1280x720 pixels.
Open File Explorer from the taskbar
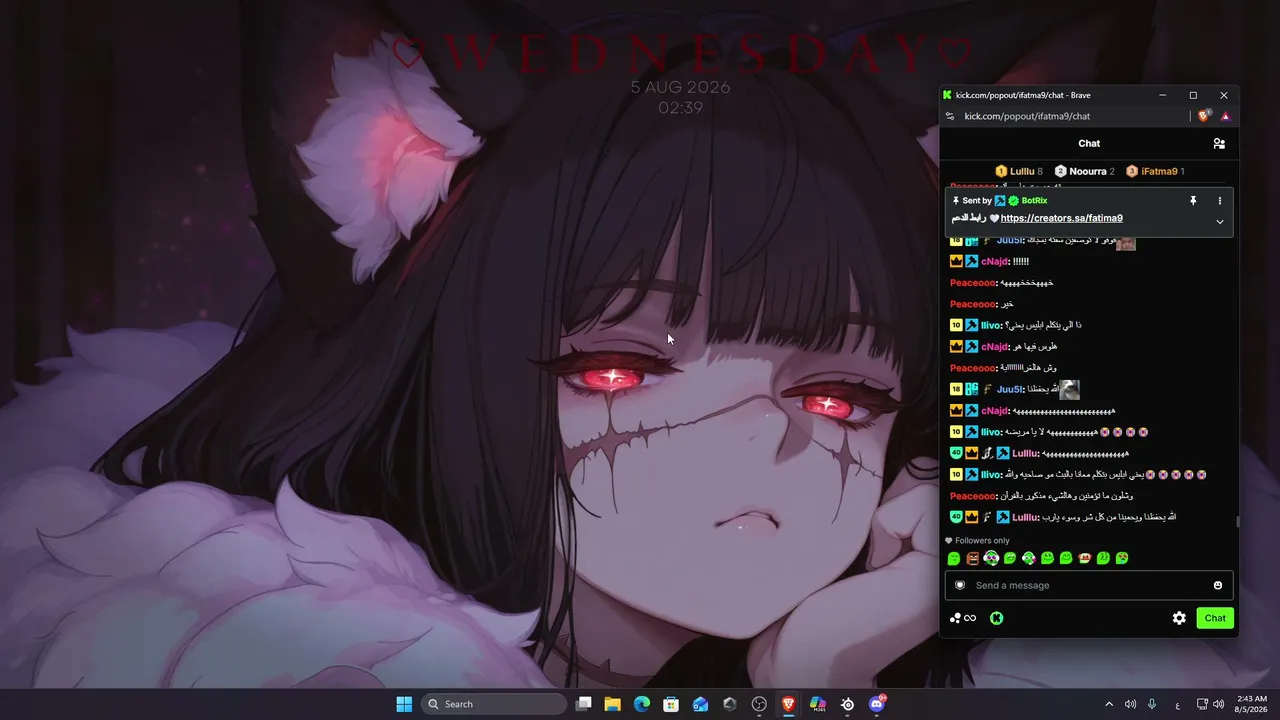613,704
